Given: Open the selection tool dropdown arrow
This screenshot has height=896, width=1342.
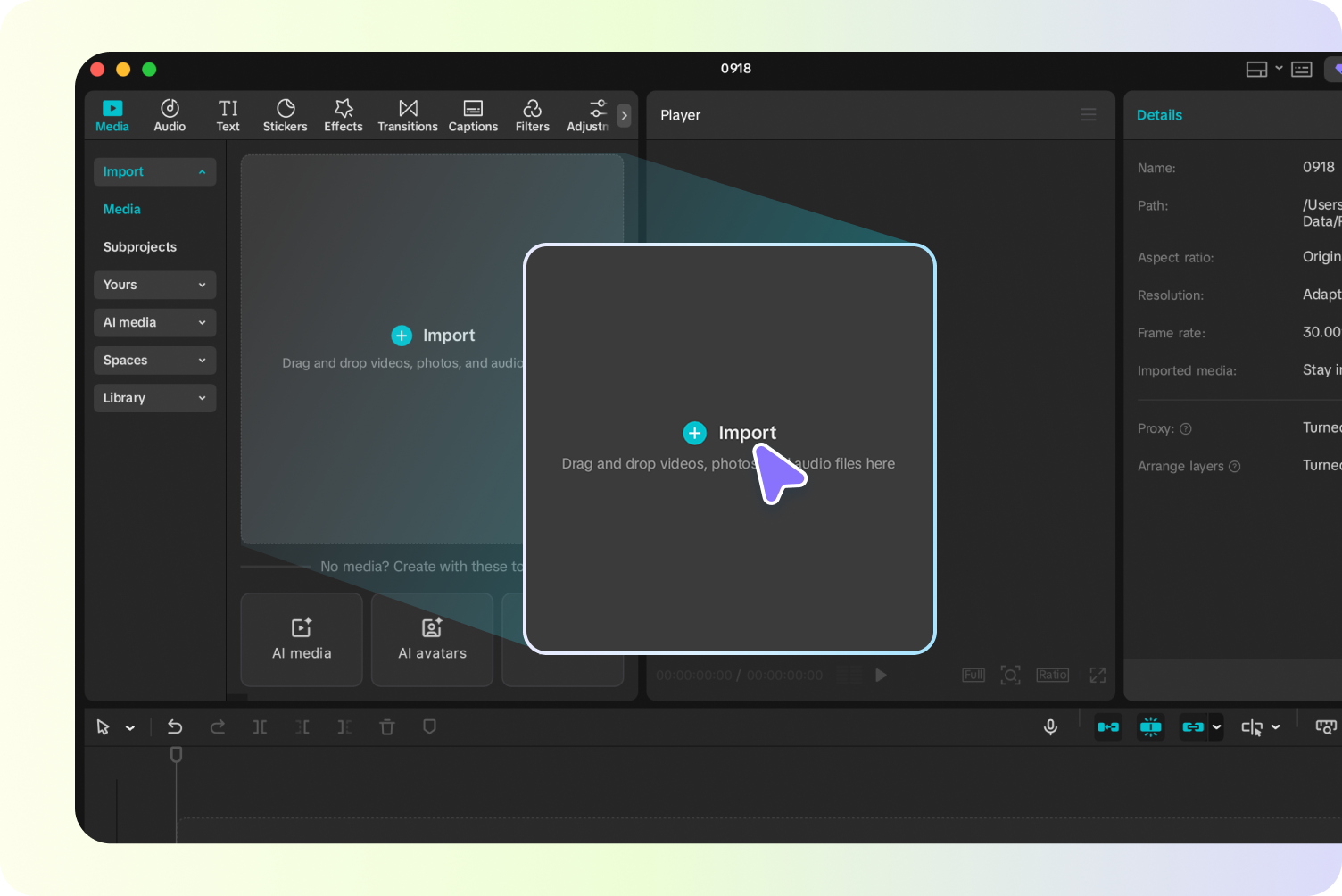Looking at the screenshot, I should pyautogui.click(x=130, y=726).
